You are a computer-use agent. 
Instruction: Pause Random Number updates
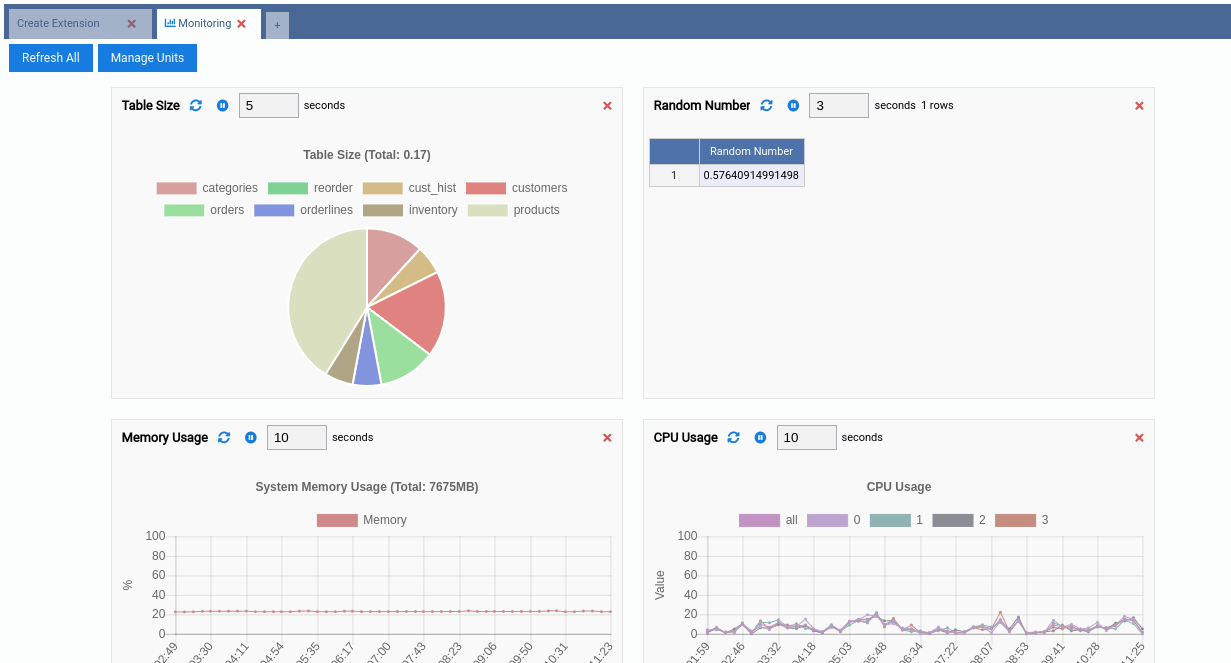[x=793, y=105]
